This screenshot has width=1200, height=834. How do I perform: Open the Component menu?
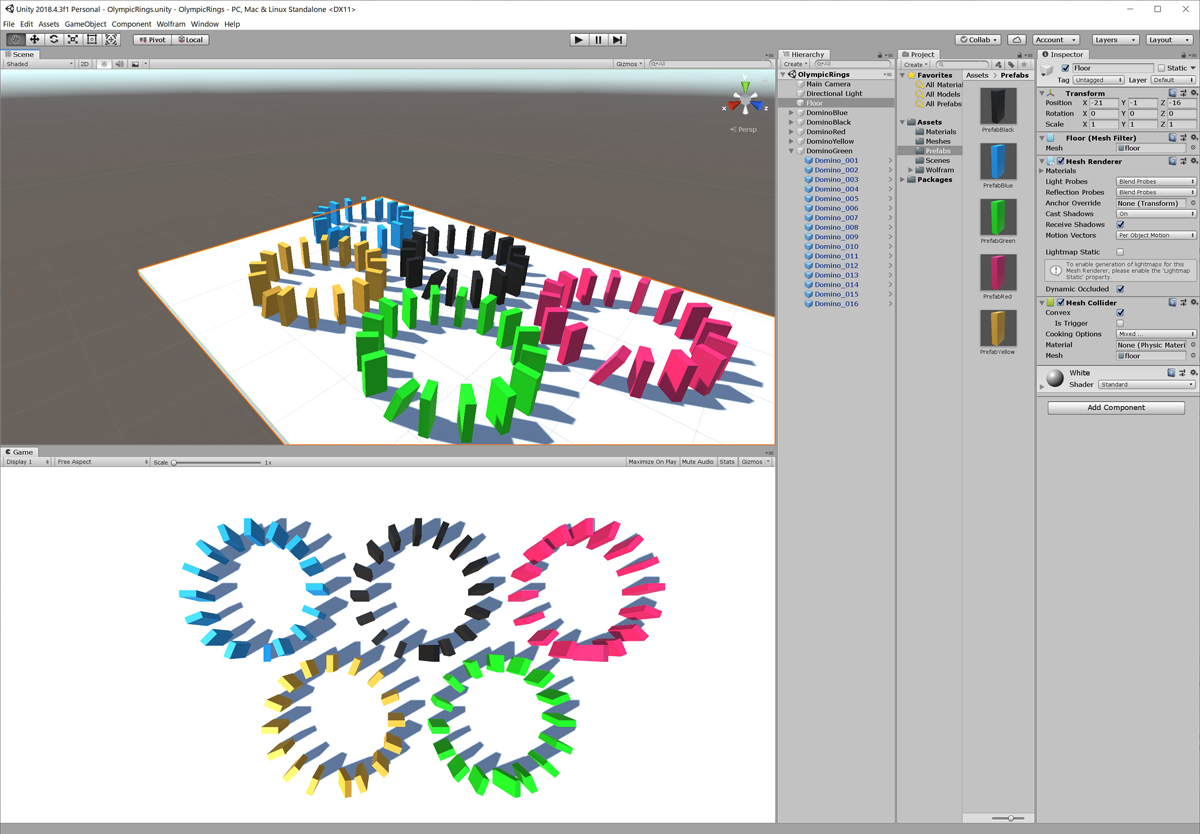[131, 24]
